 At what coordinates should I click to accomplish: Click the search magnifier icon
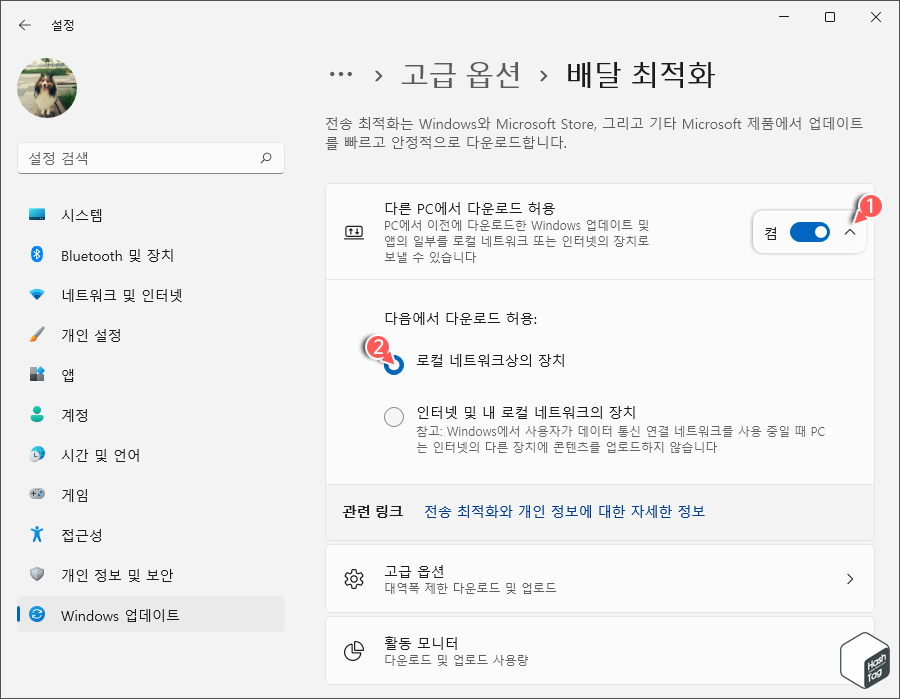pos(266,158)
